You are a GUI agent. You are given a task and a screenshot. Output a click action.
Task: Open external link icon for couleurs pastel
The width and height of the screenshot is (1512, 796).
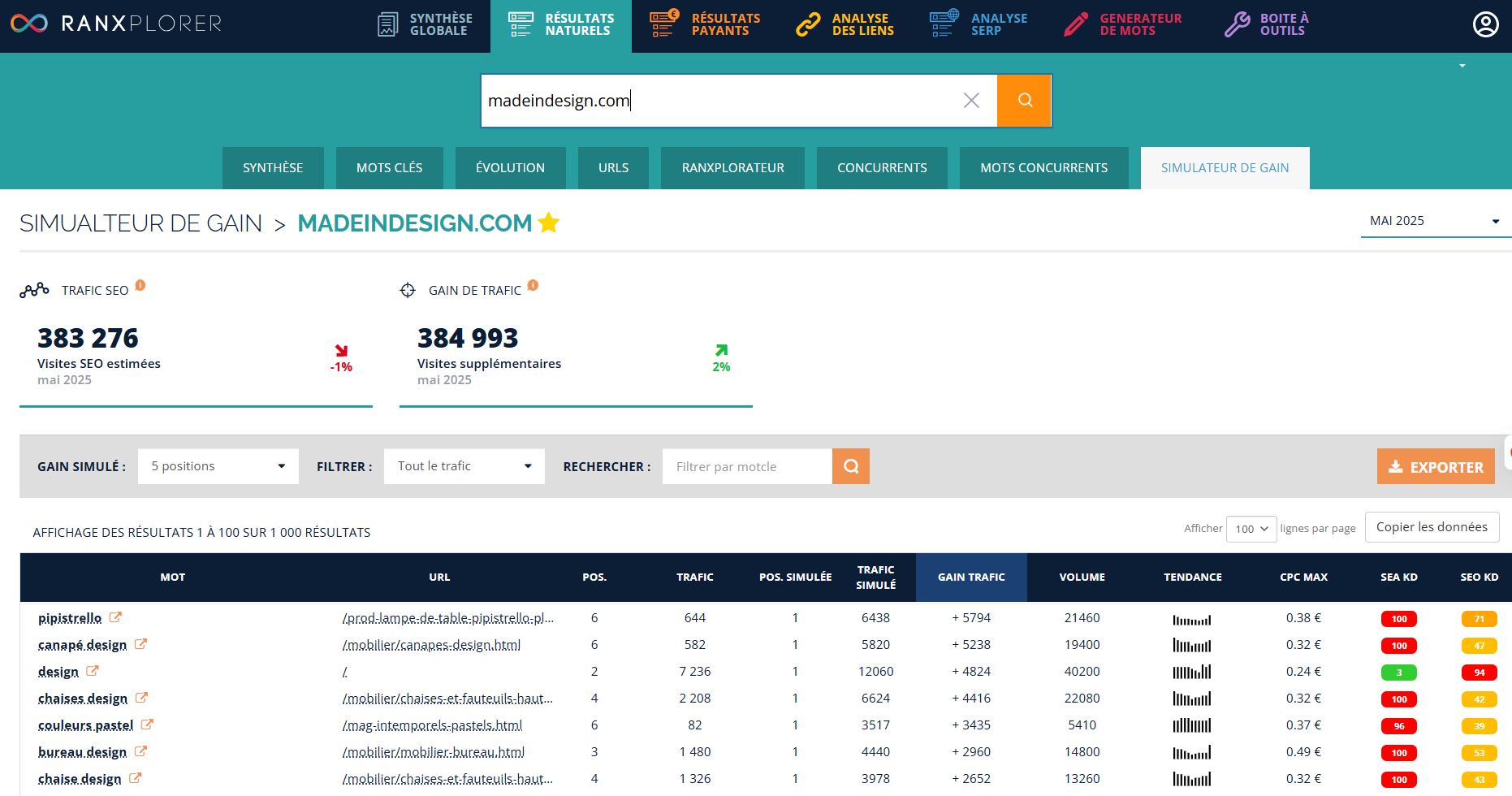[x=147, y=725]
